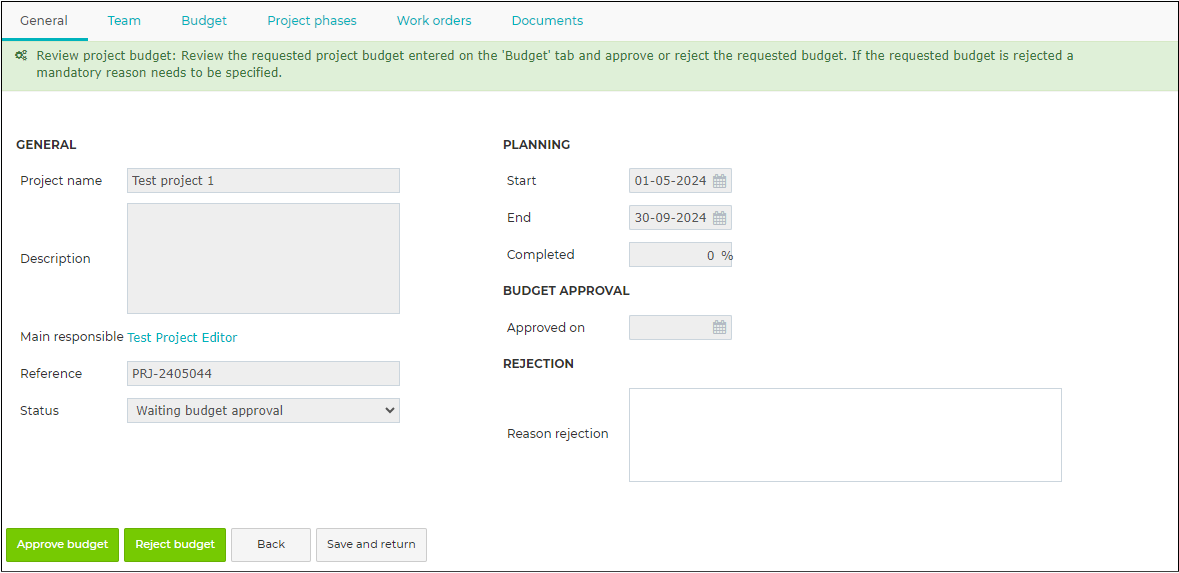Open the Documents tab
The height and width of the screenshot is (573, 1179).
coord(547,21)
